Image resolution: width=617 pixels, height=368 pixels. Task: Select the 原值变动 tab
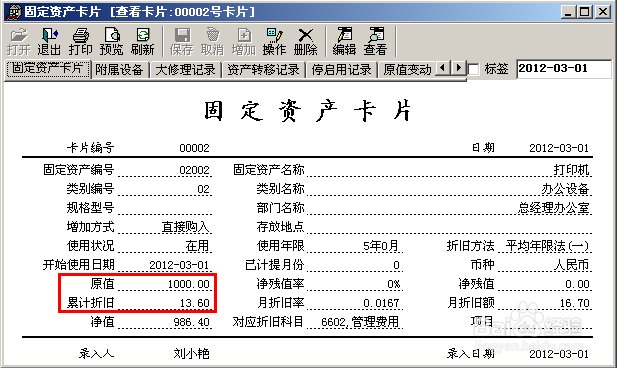click(x=407, y=70)
